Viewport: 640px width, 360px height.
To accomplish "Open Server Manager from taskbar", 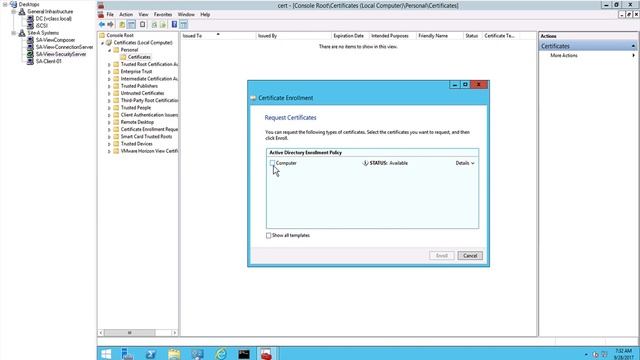I will 127,354.
